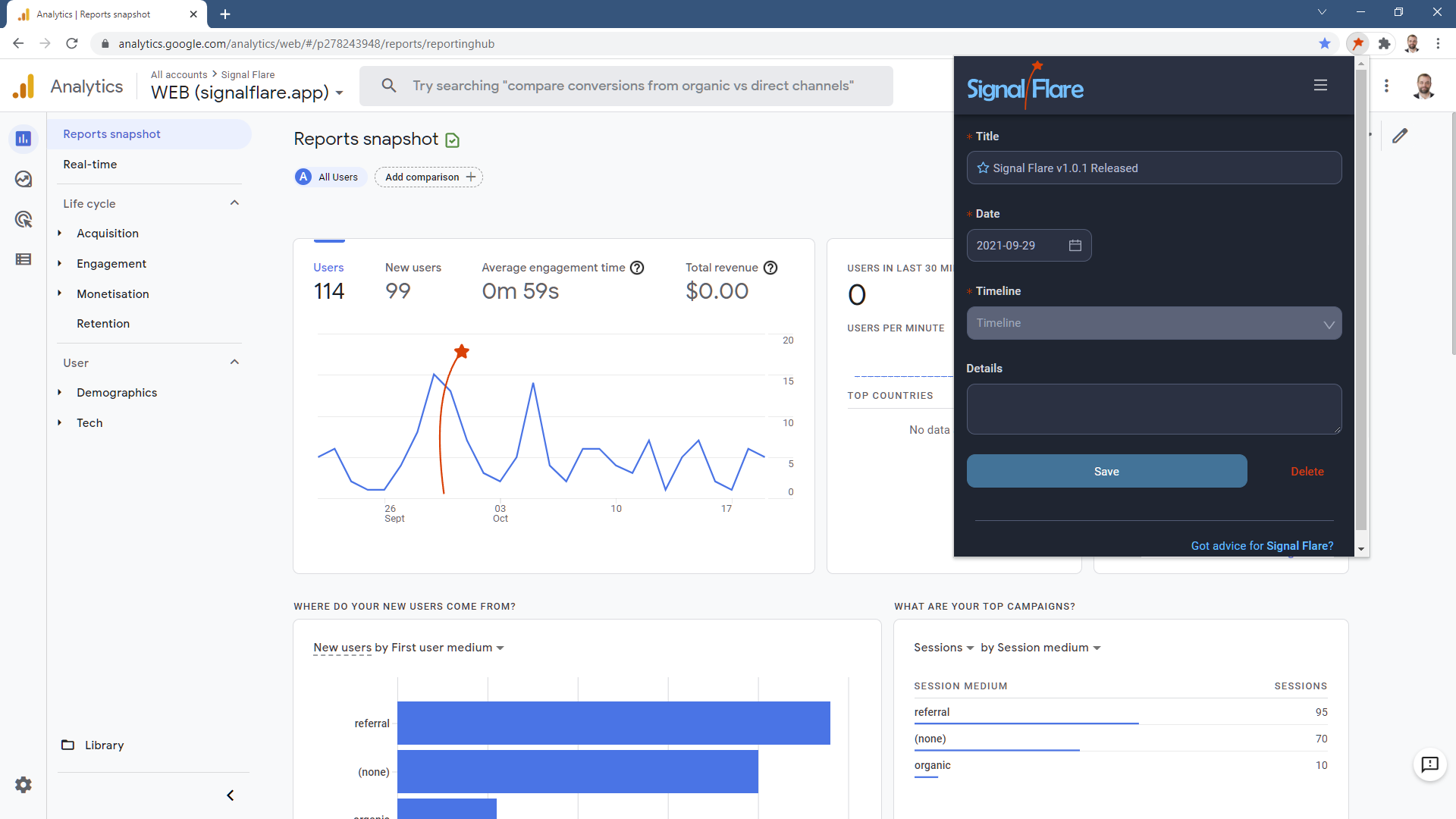
Task: Click the referral row in sessions table
Action: 1121,712
